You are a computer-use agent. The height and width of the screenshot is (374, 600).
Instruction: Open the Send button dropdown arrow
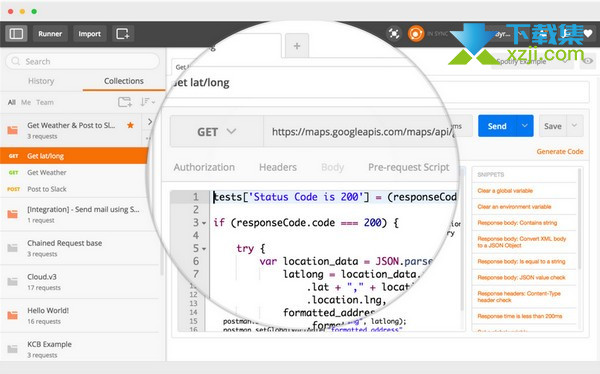pos(525,126)
